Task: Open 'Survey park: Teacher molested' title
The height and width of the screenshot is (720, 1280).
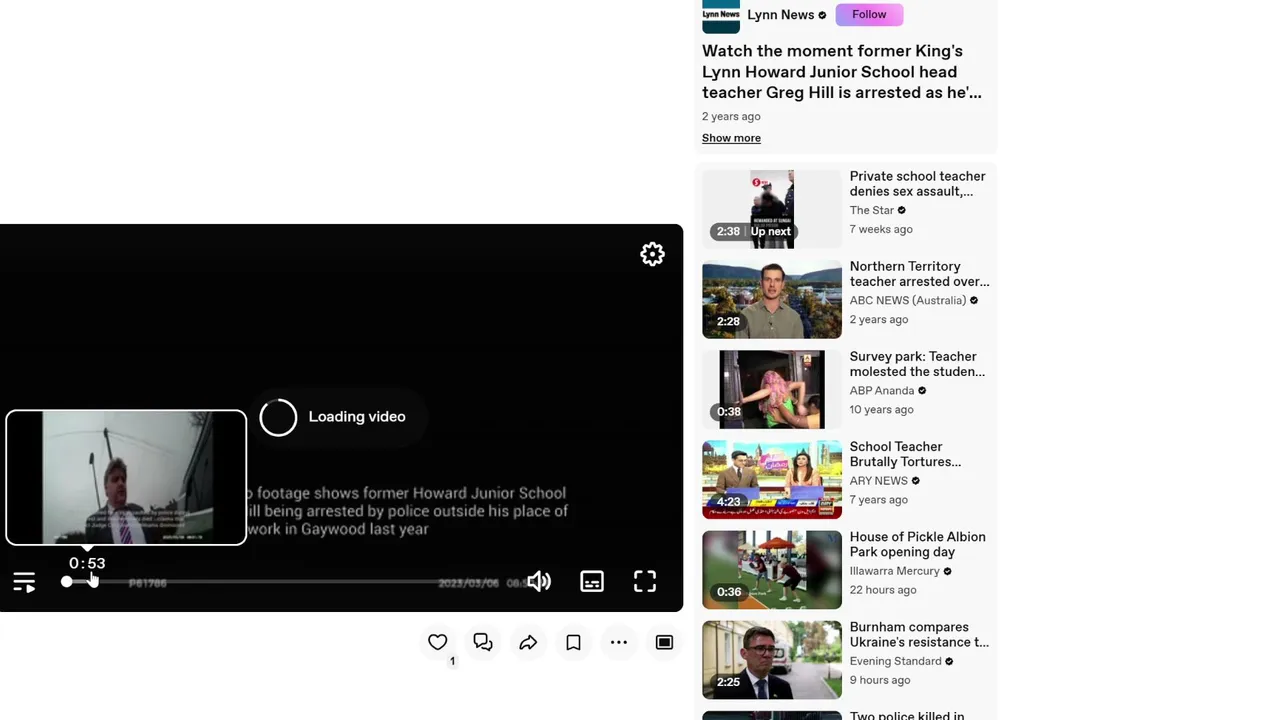Action: [x=917, y=364]
